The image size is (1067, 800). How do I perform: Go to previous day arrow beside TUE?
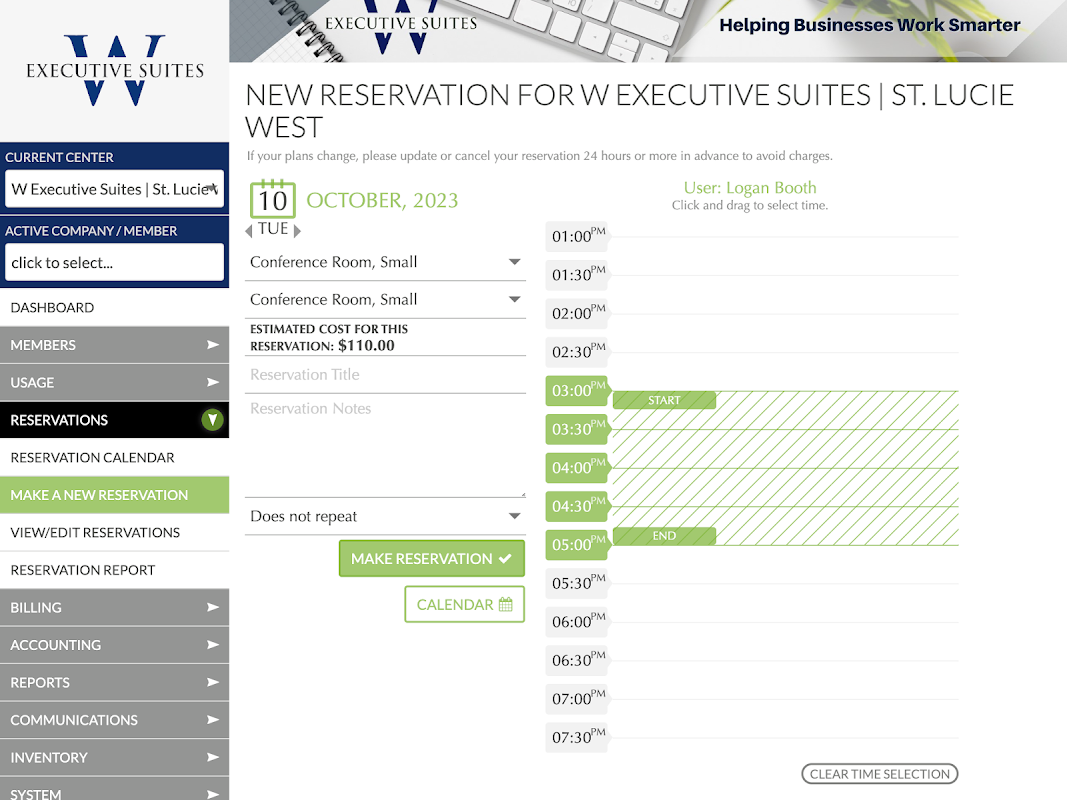coord(249,231)
